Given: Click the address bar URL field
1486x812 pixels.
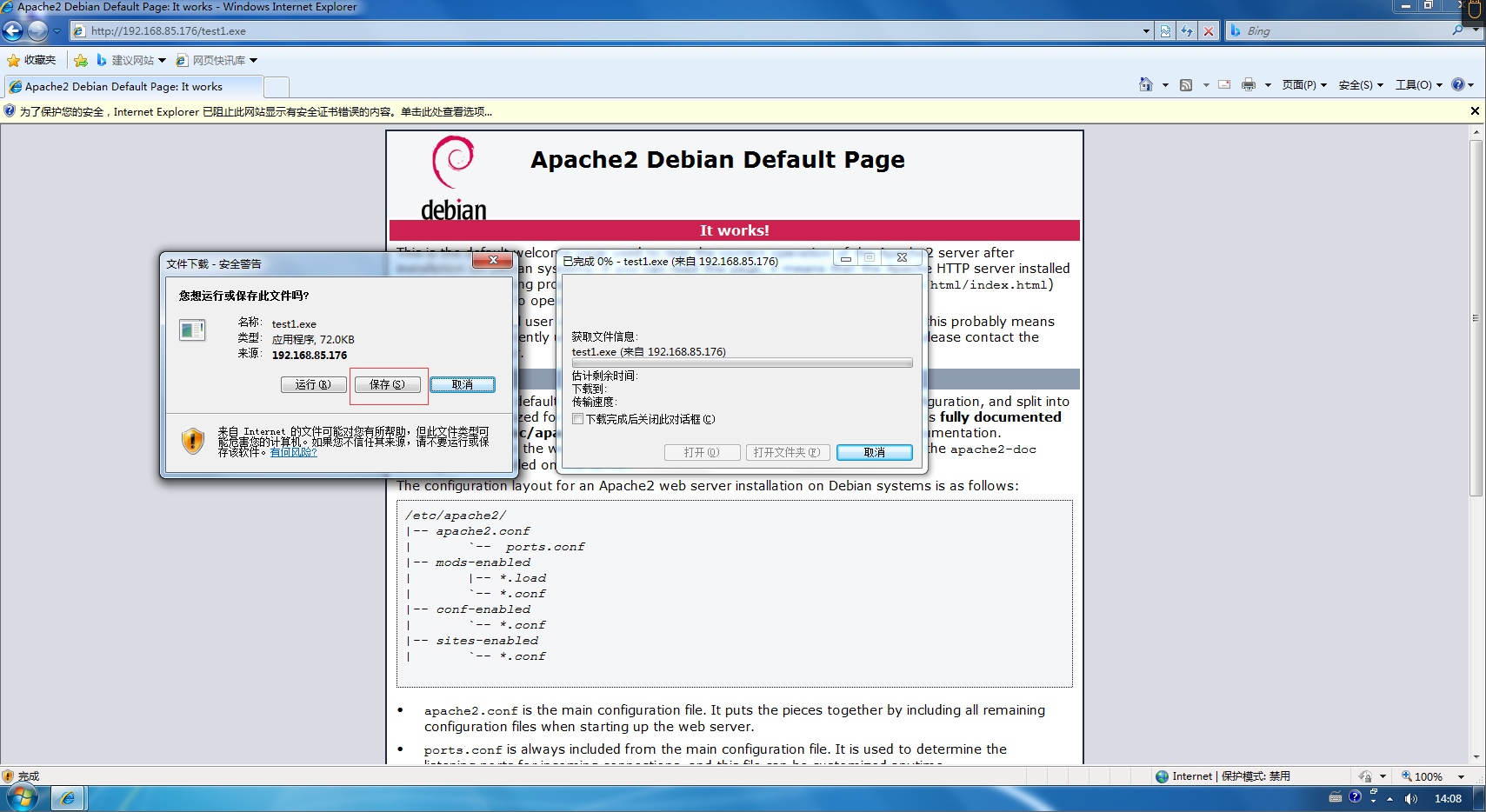Looking at the screenshot, I should click(x=604, y=31).
